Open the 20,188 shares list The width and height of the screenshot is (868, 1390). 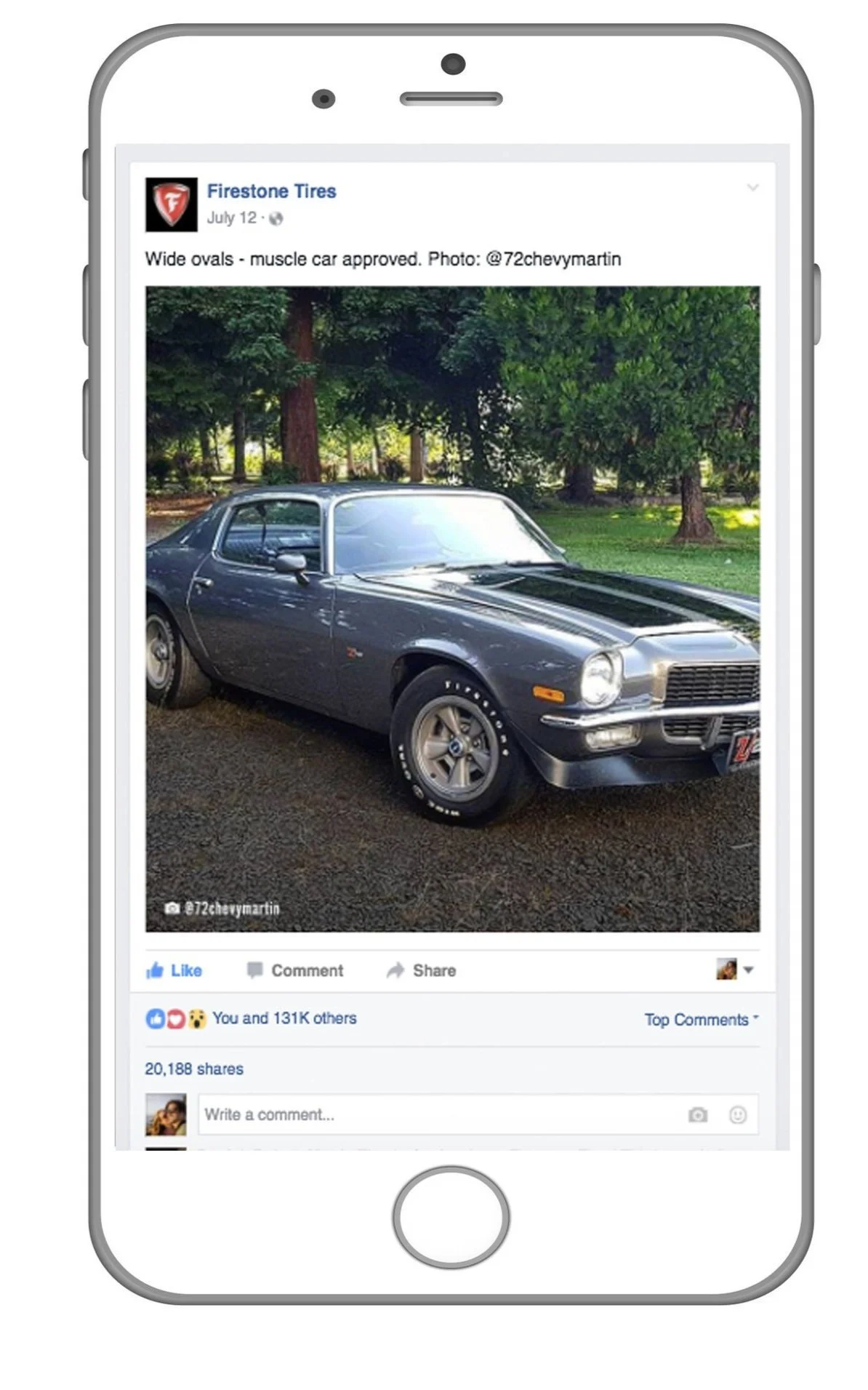pyautogui.click(x=194, y=1069)
